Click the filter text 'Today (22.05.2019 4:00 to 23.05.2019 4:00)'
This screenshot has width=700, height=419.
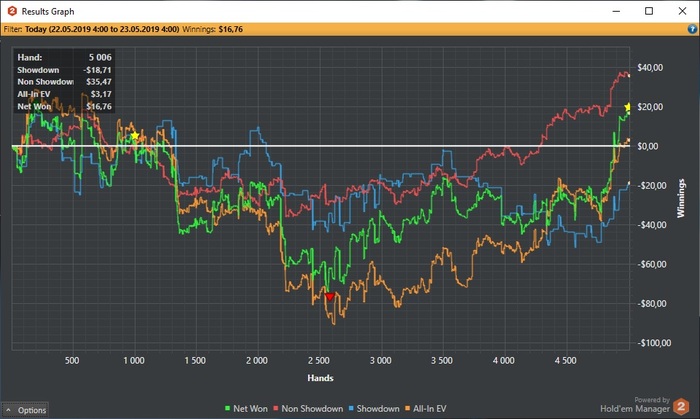tap(102, 29)
